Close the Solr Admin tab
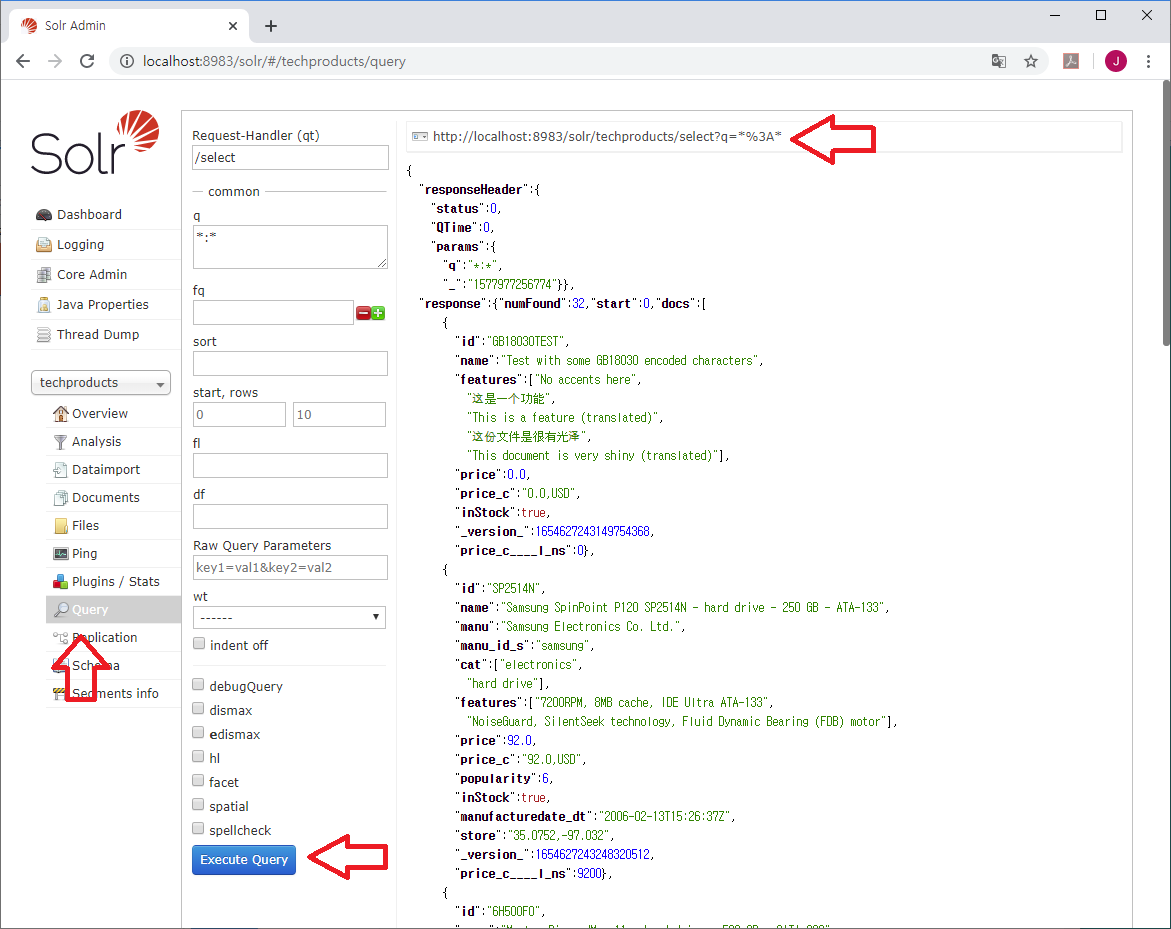The width and height of the screenshot is (1171, 929). 233,26
